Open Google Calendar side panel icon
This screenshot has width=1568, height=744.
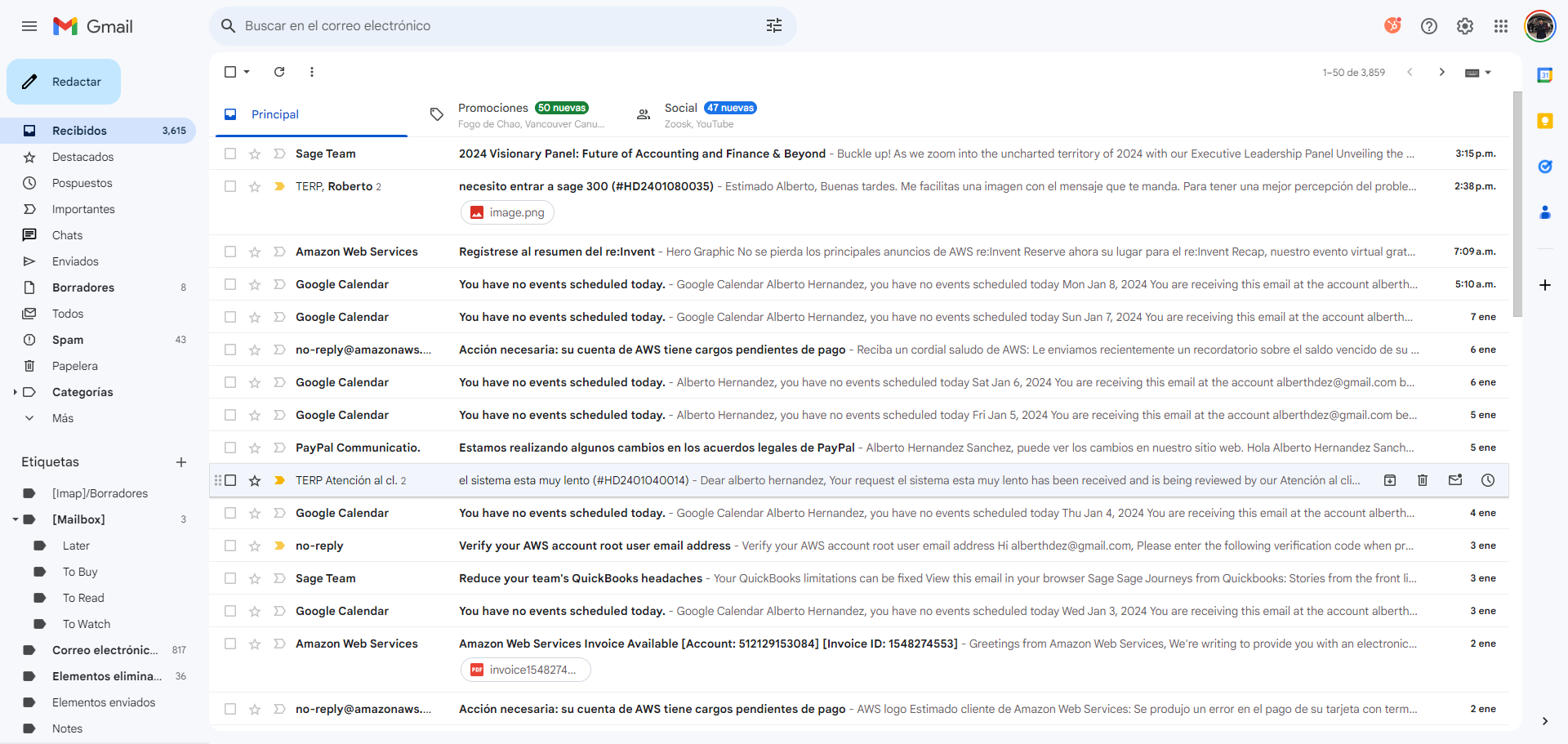coord(1545,75)
